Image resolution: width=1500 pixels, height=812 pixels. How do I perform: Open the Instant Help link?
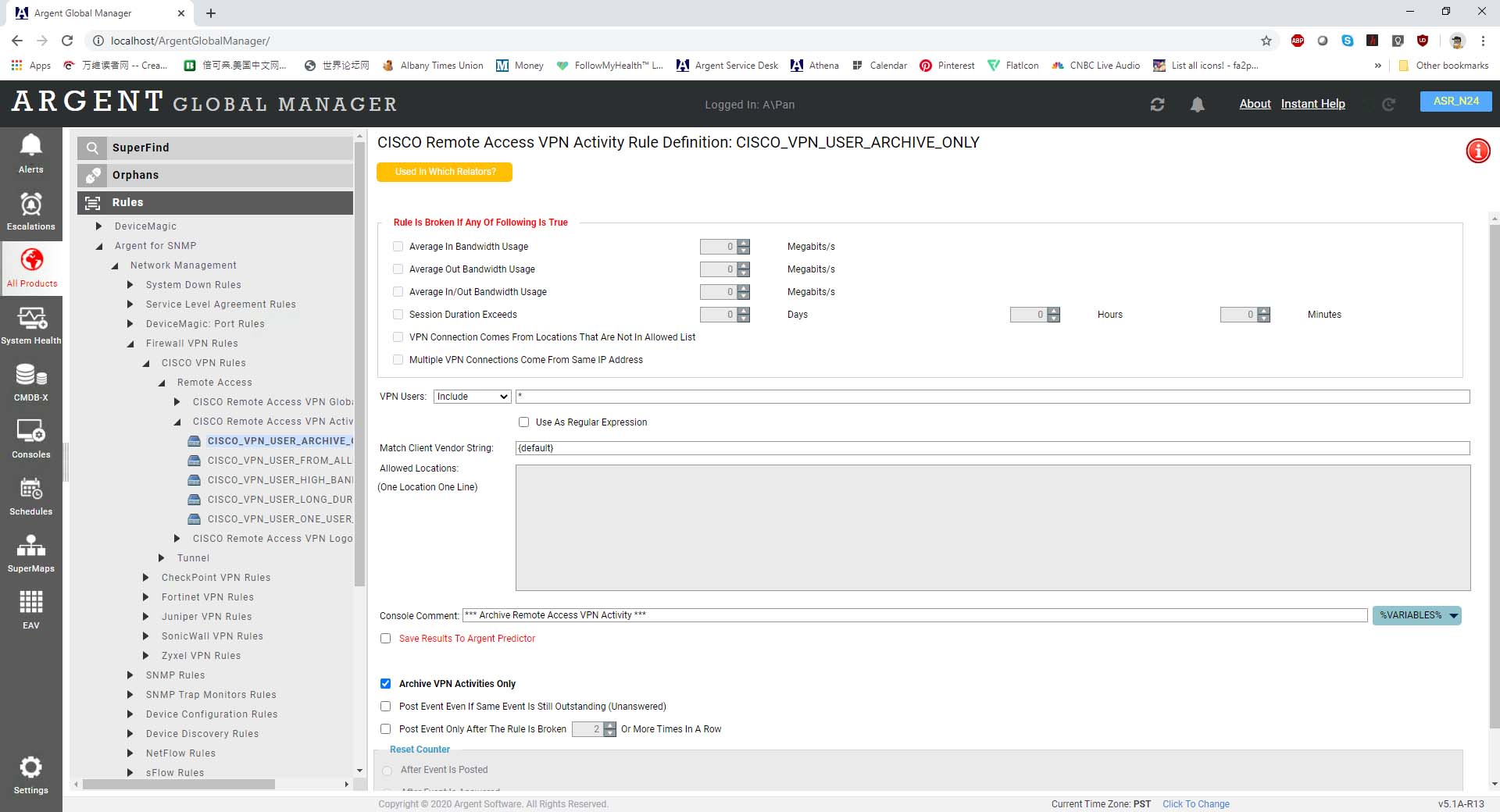[x=1312, y=104]
